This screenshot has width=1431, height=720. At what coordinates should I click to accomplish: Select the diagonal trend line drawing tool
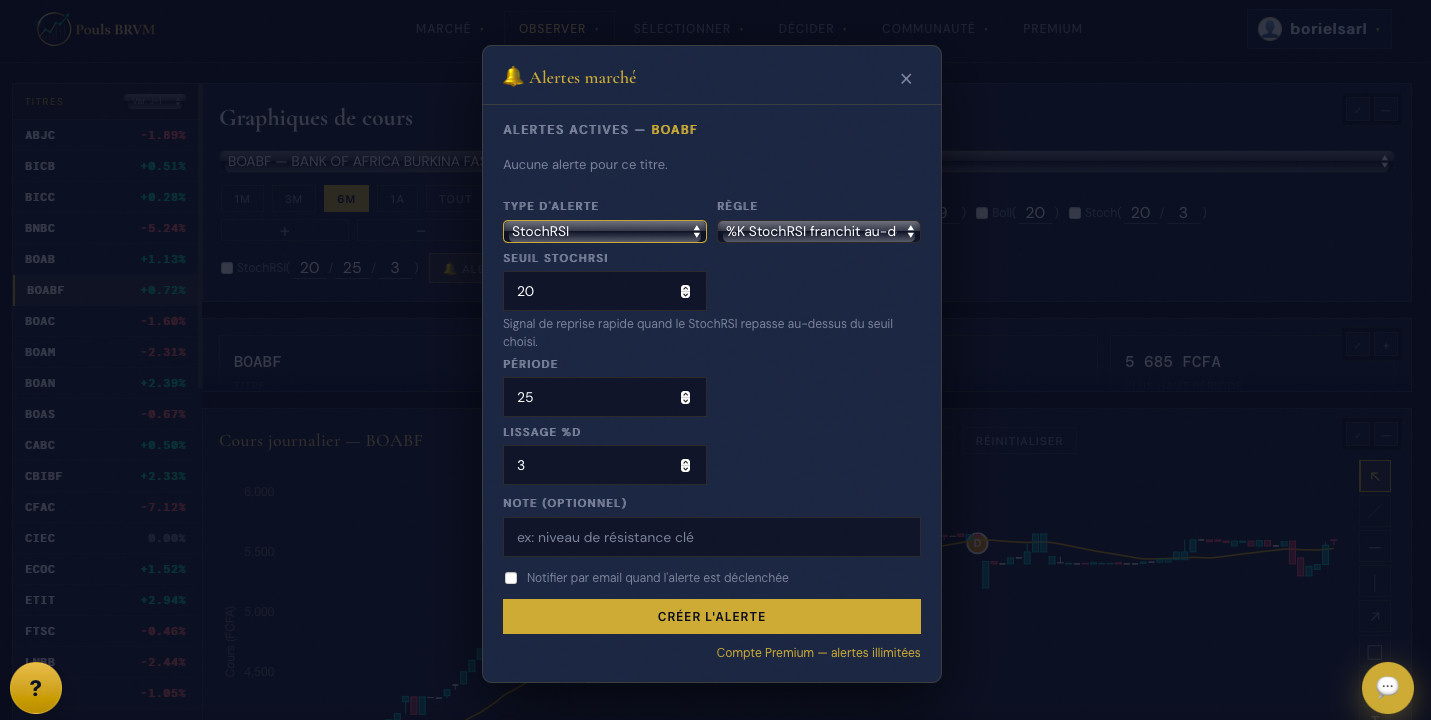(1375, 511)
